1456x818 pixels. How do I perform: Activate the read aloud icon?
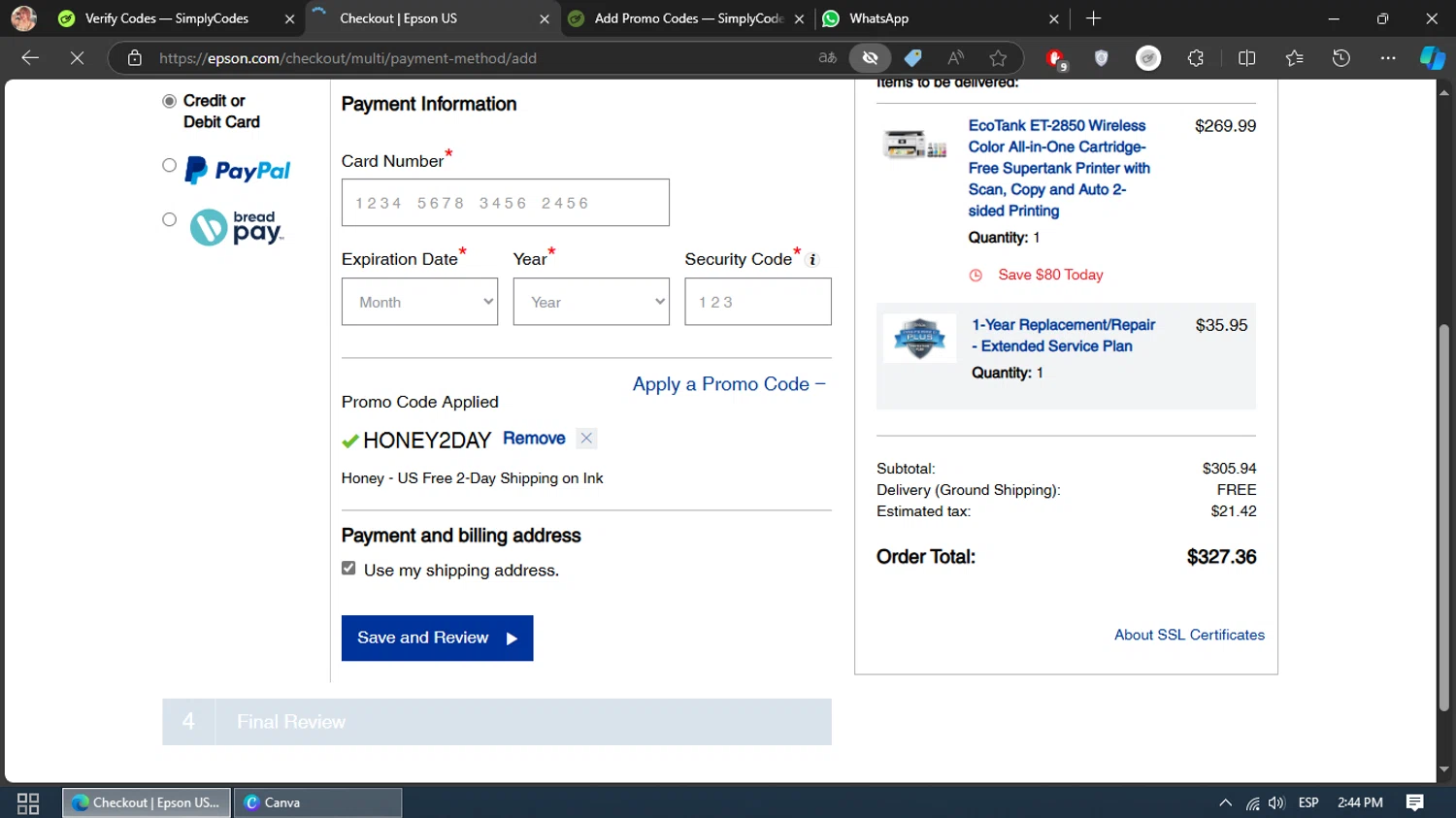coord(956,58)
